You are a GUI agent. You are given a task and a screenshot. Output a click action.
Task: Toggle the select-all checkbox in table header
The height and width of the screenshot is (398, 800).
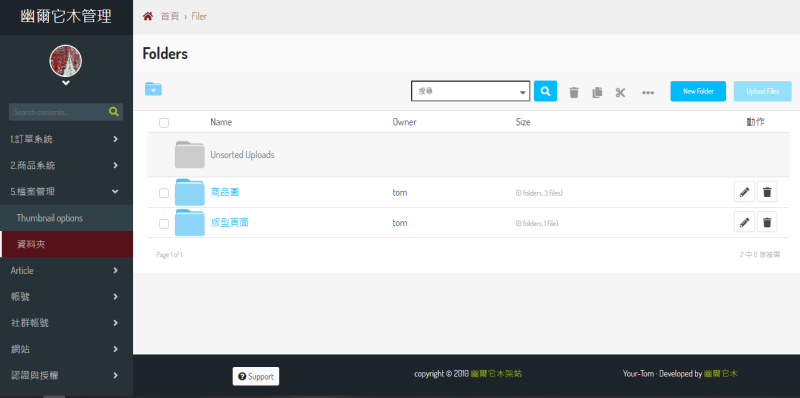point(164,122)
